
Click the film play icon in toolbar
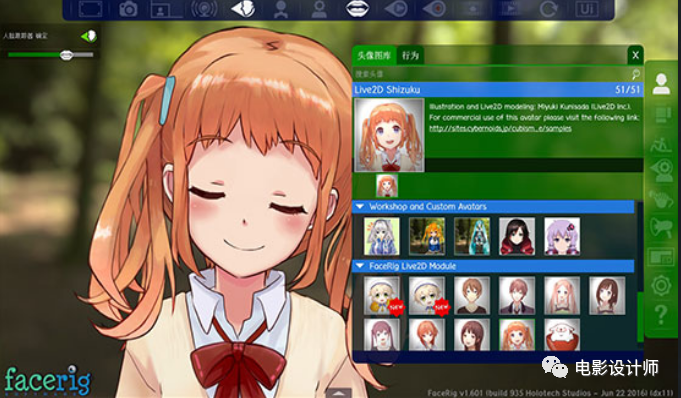coord(511,9)
